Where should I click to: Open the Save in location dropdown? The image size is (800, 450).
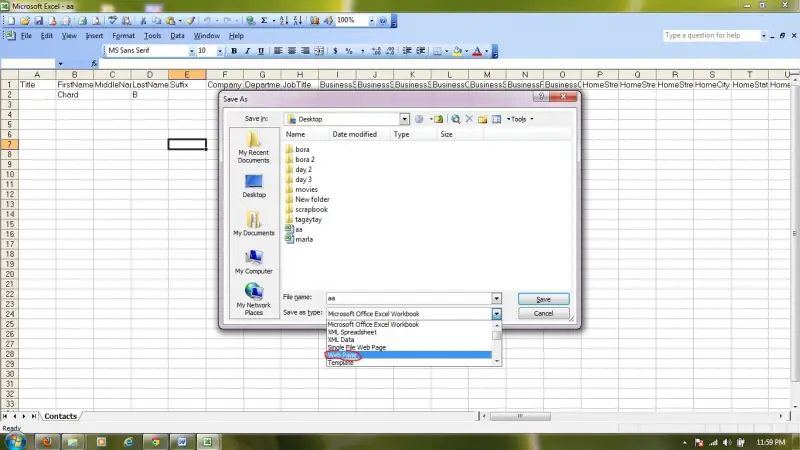(404, 119)
